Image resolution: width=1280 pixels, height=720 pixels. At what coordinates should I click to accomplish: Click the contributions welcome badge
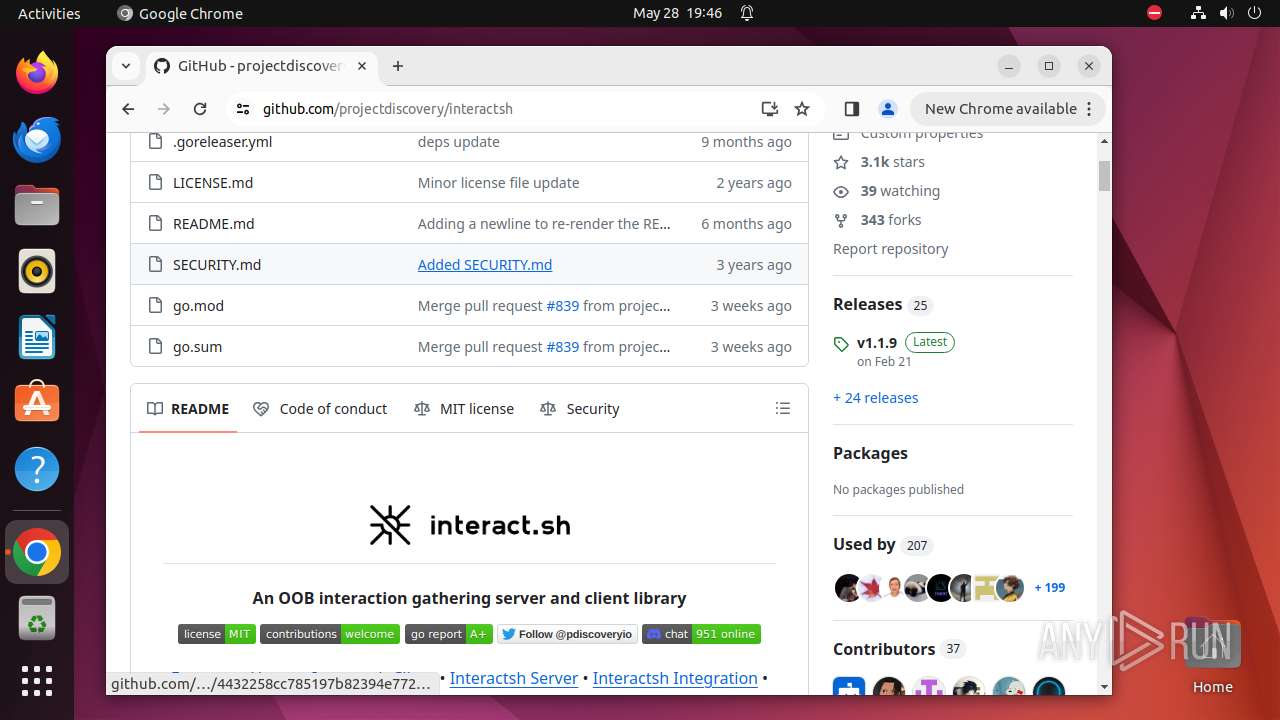pyautogui.click(x=330, y=634)
